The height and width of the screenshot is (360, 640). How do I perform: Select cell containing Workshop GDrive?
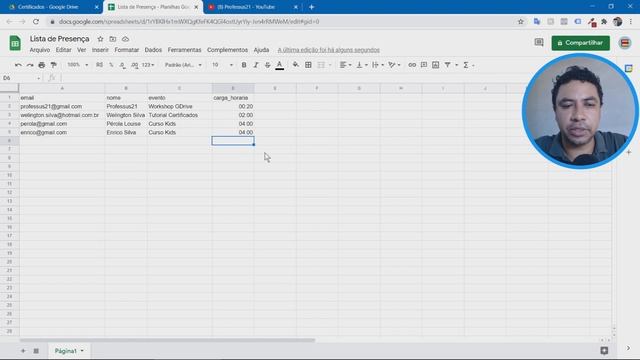tap(179, 106)
